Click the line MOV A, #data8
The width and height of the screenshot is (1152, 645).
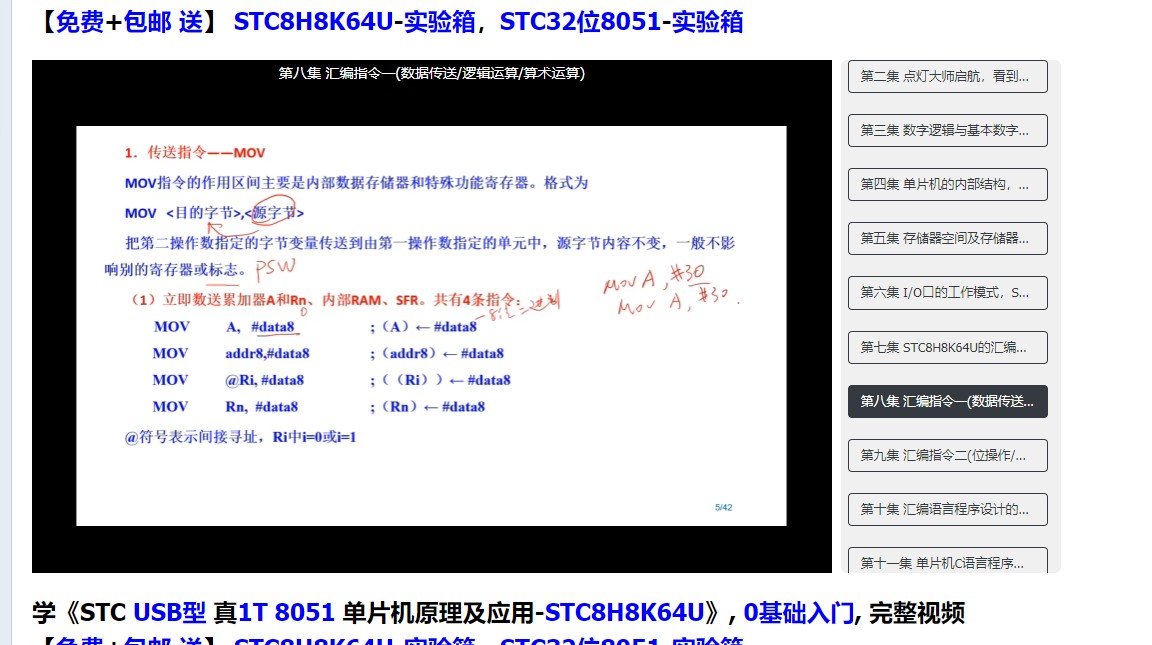point(315,327)
